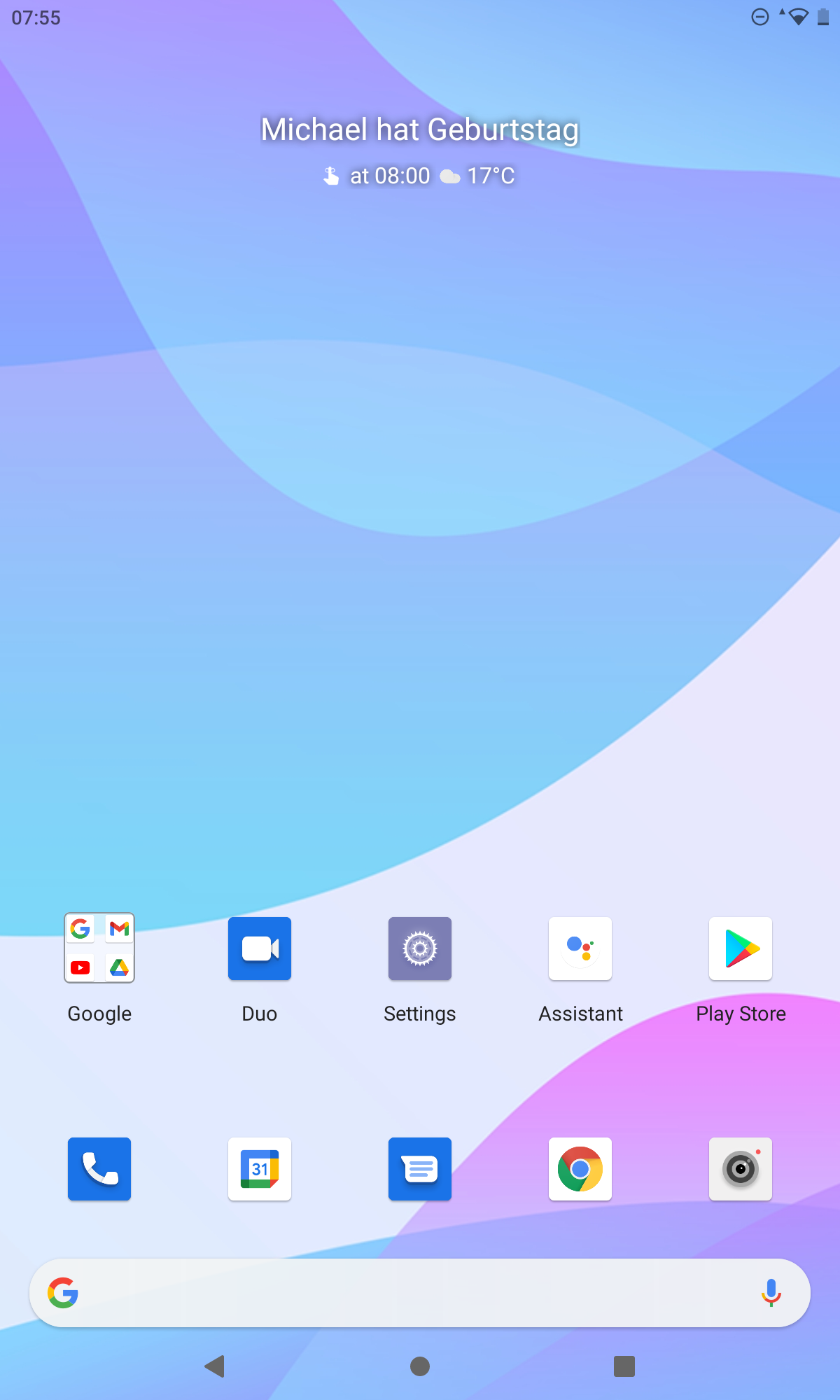Viewport: 840px width, 1400px height.
Task: Open the 'Michael hat Geburtstag' event
Action: (420, 130)
